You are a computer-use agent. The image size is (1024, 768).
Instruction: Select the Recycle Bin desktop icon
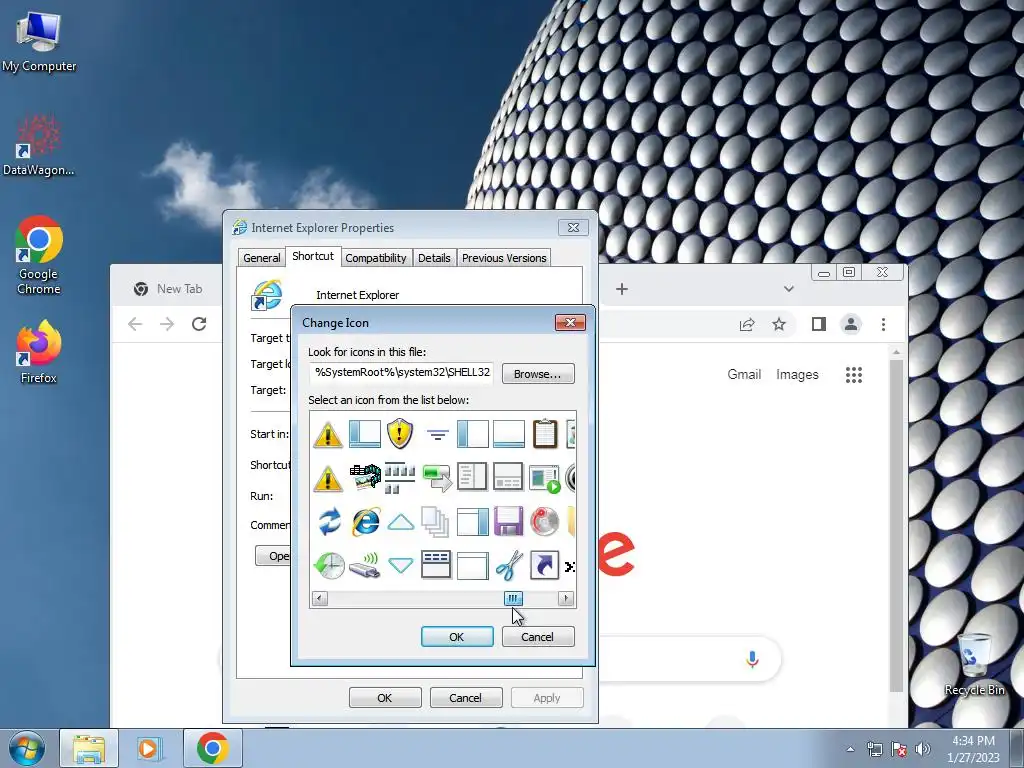pos(974,664)
